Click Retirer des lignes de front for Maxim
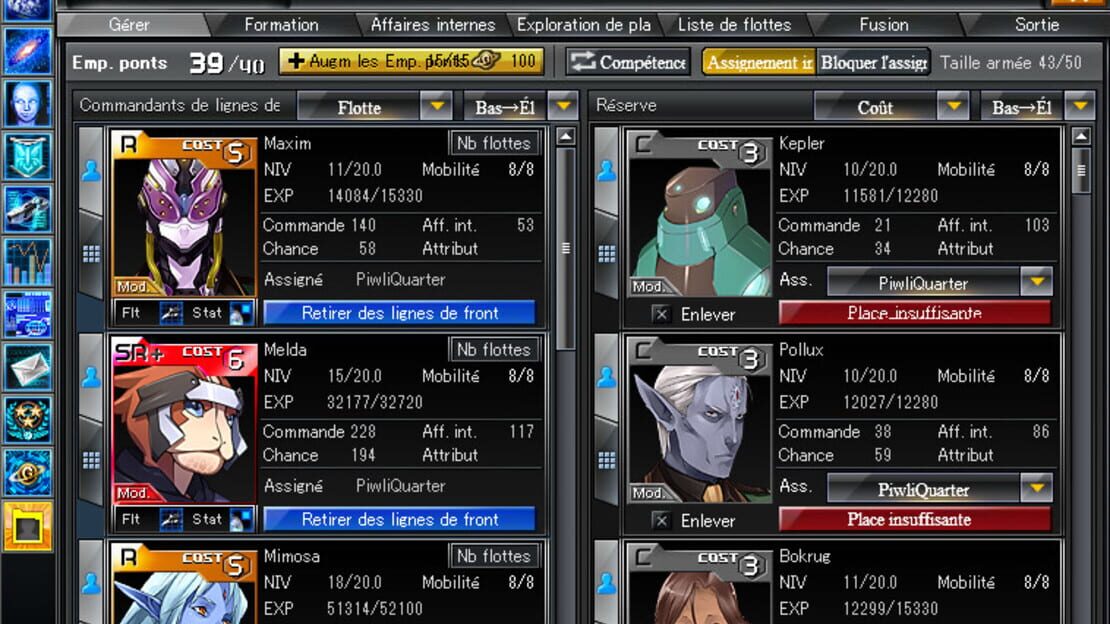This screenshot has width=1110, height=624. pos(400,313)
